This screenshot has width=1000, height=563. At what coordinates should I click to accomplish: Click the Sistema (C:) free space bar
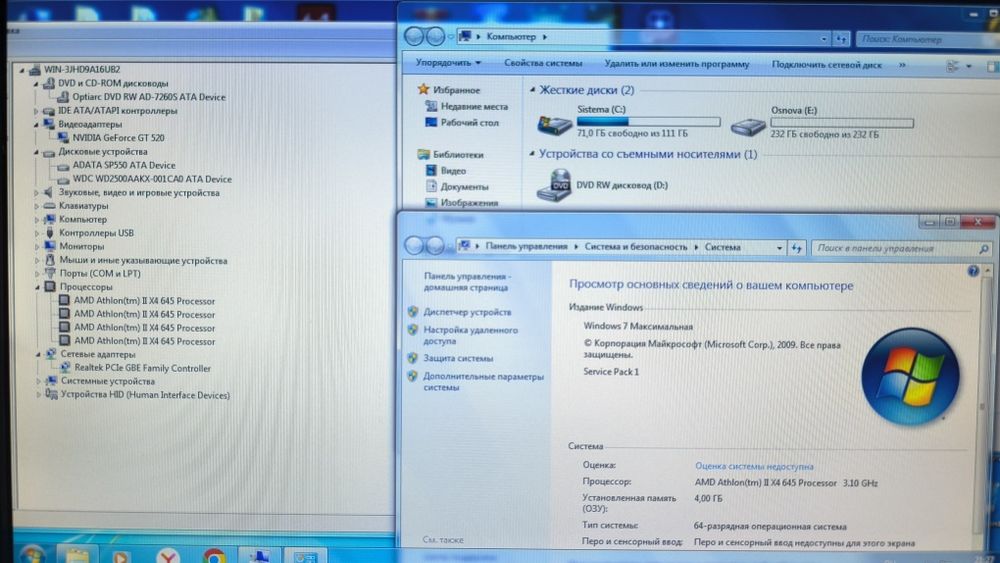point(649,121)
